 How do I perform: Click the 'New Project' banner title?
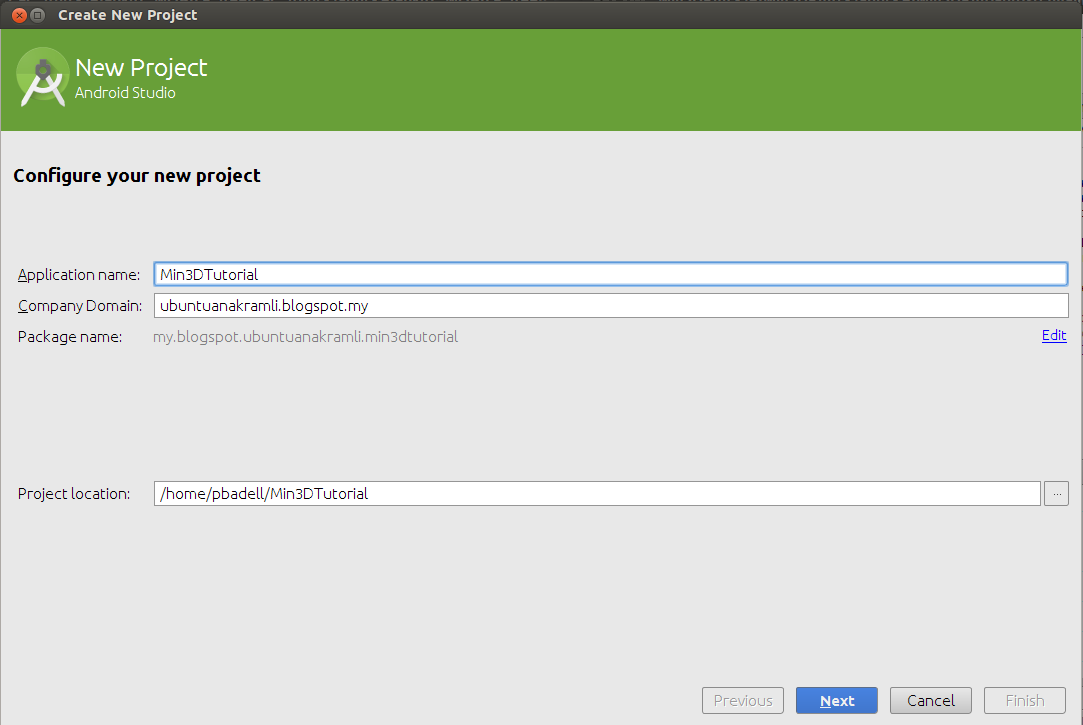[141, 68]
